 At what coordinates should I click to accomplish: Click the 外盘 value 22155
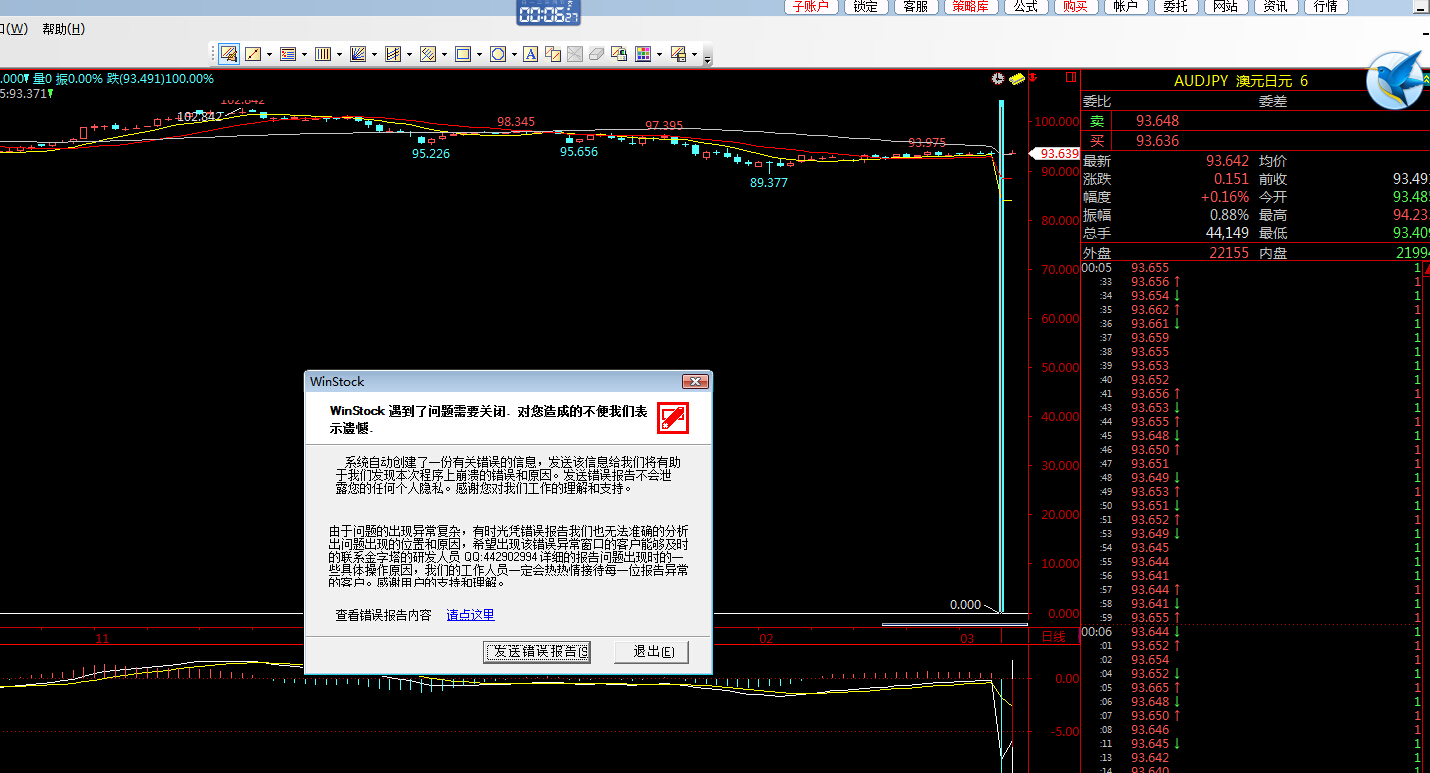1229,253
